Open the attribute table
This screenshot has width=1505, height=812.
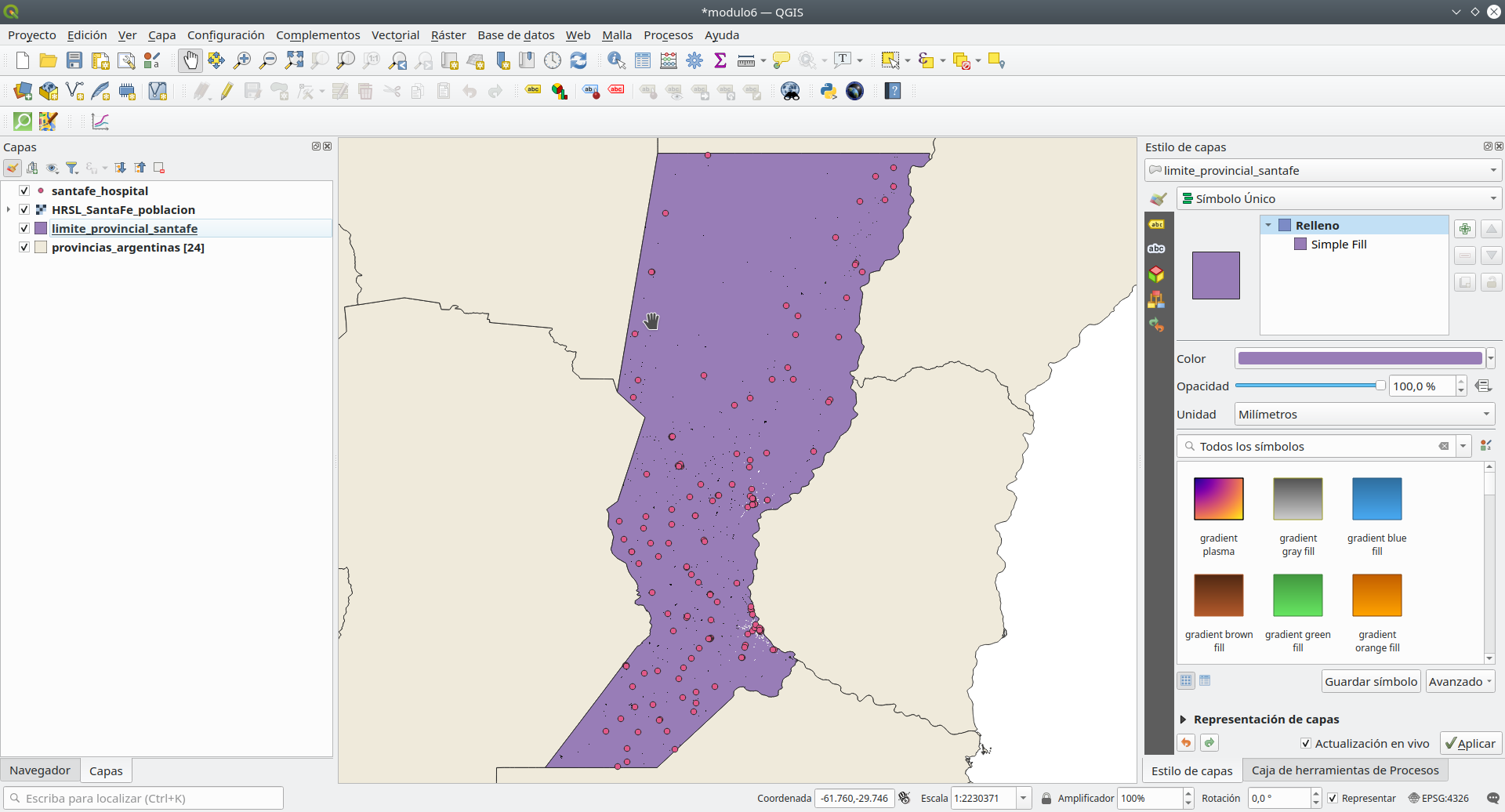(643, 60)
